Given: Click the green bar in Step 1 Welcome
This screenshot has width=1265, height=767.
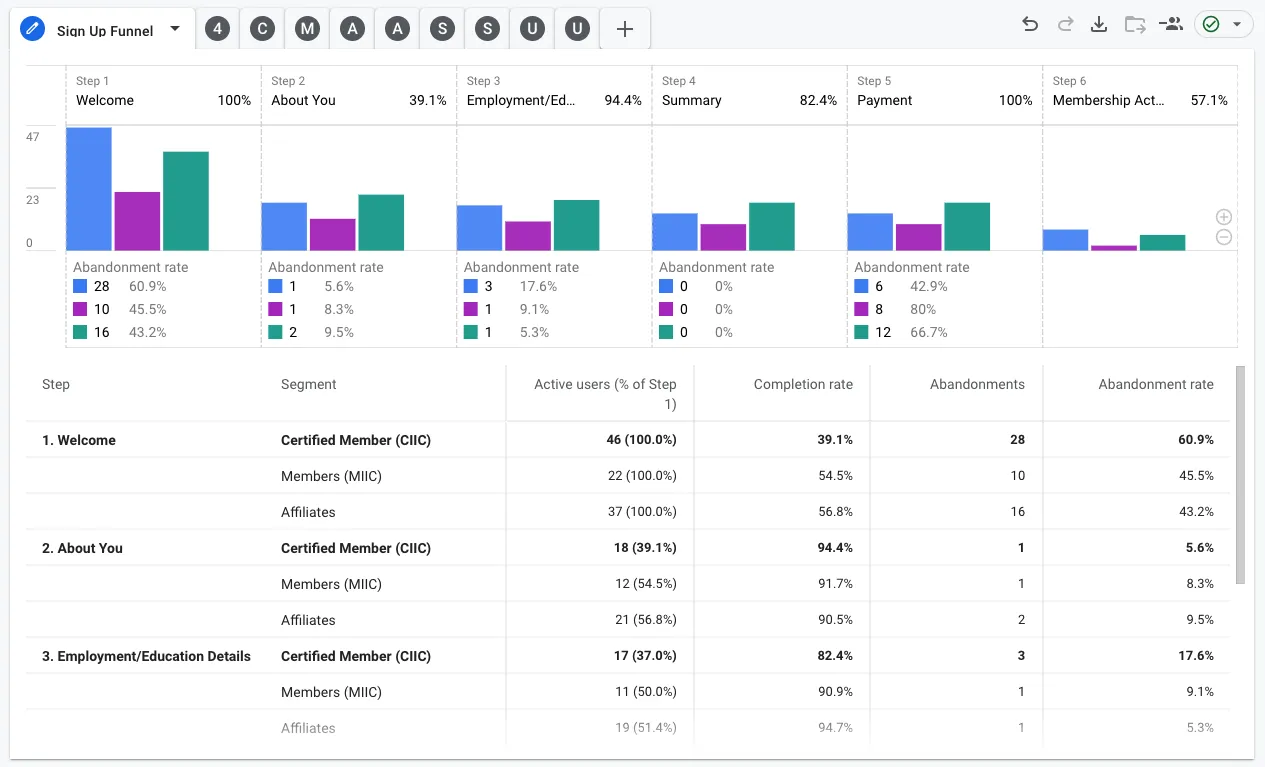Looking at the screenshot, I should (186, 201).
